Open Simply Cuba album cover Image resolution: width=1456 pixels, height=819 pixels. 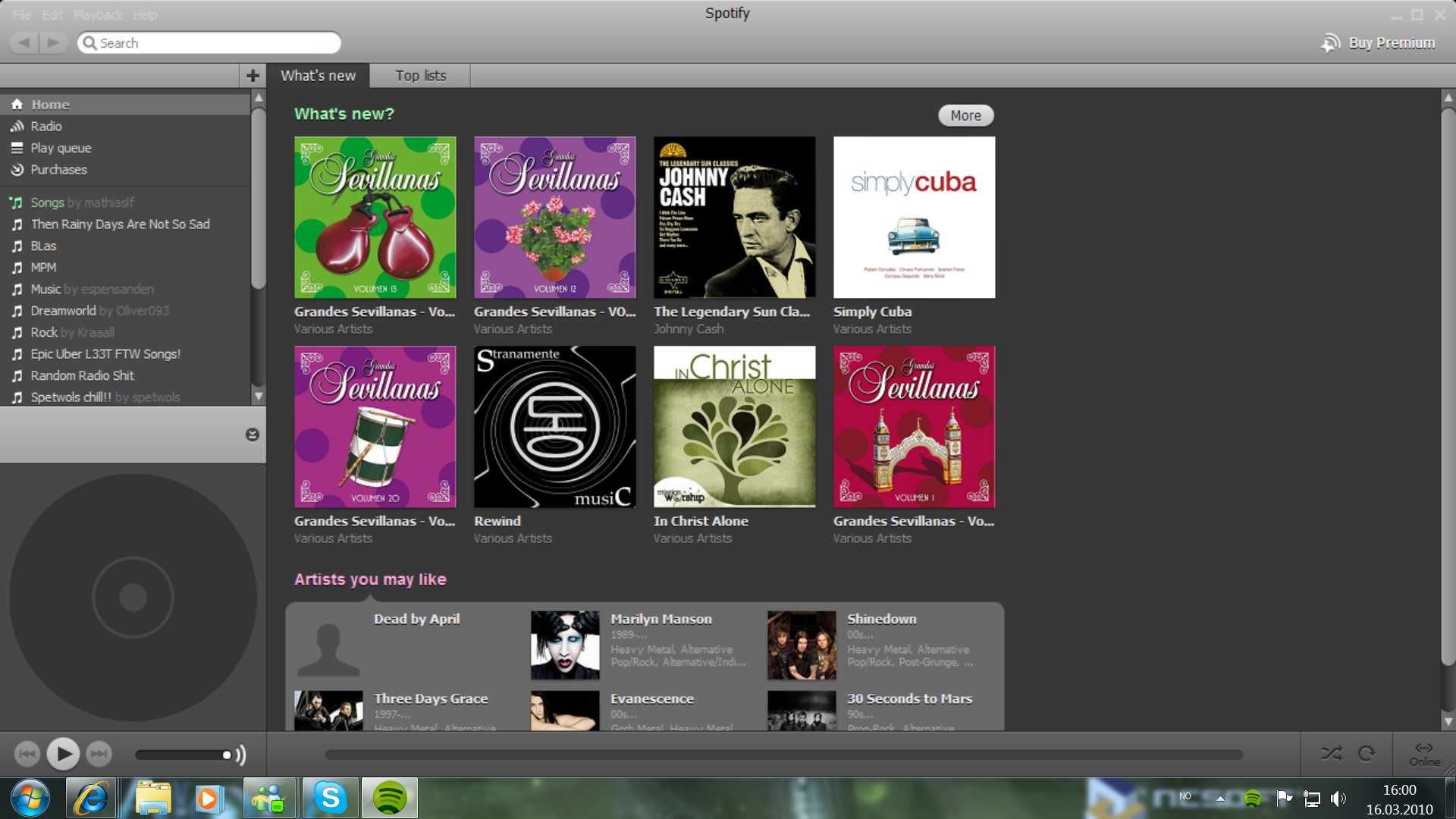[915, 217]
